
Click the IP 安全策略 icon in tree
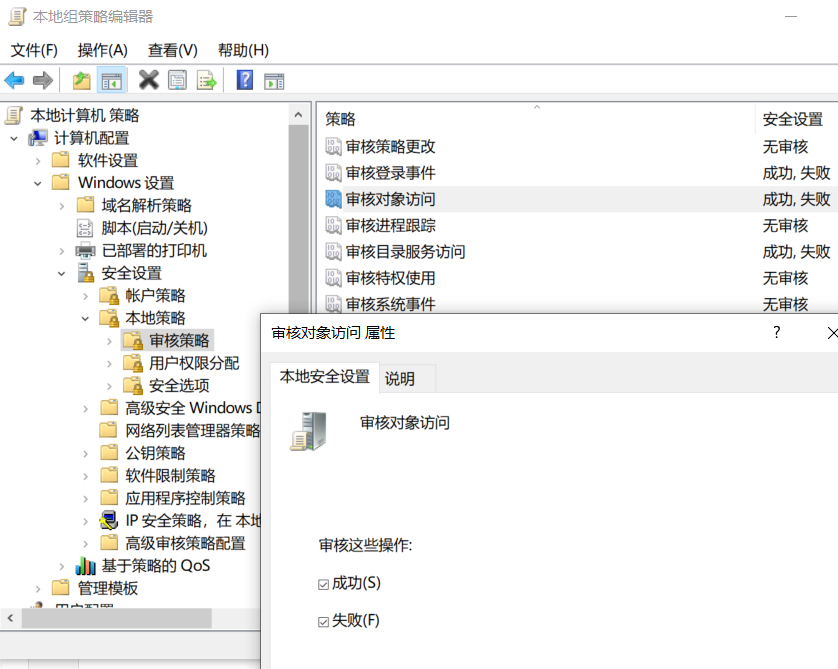coord(109,520)
